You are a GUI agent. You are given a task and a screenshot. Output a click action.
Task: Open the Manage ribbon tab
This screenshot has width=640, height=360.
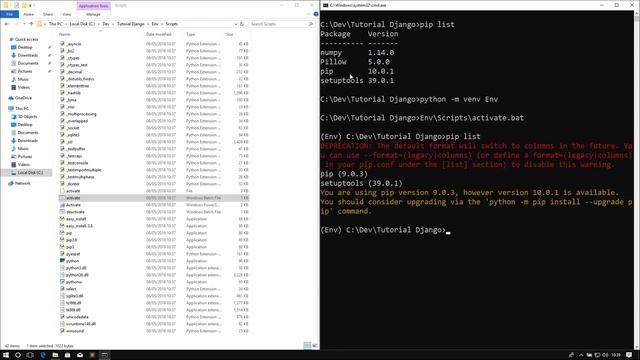click(x=93, y=14)
